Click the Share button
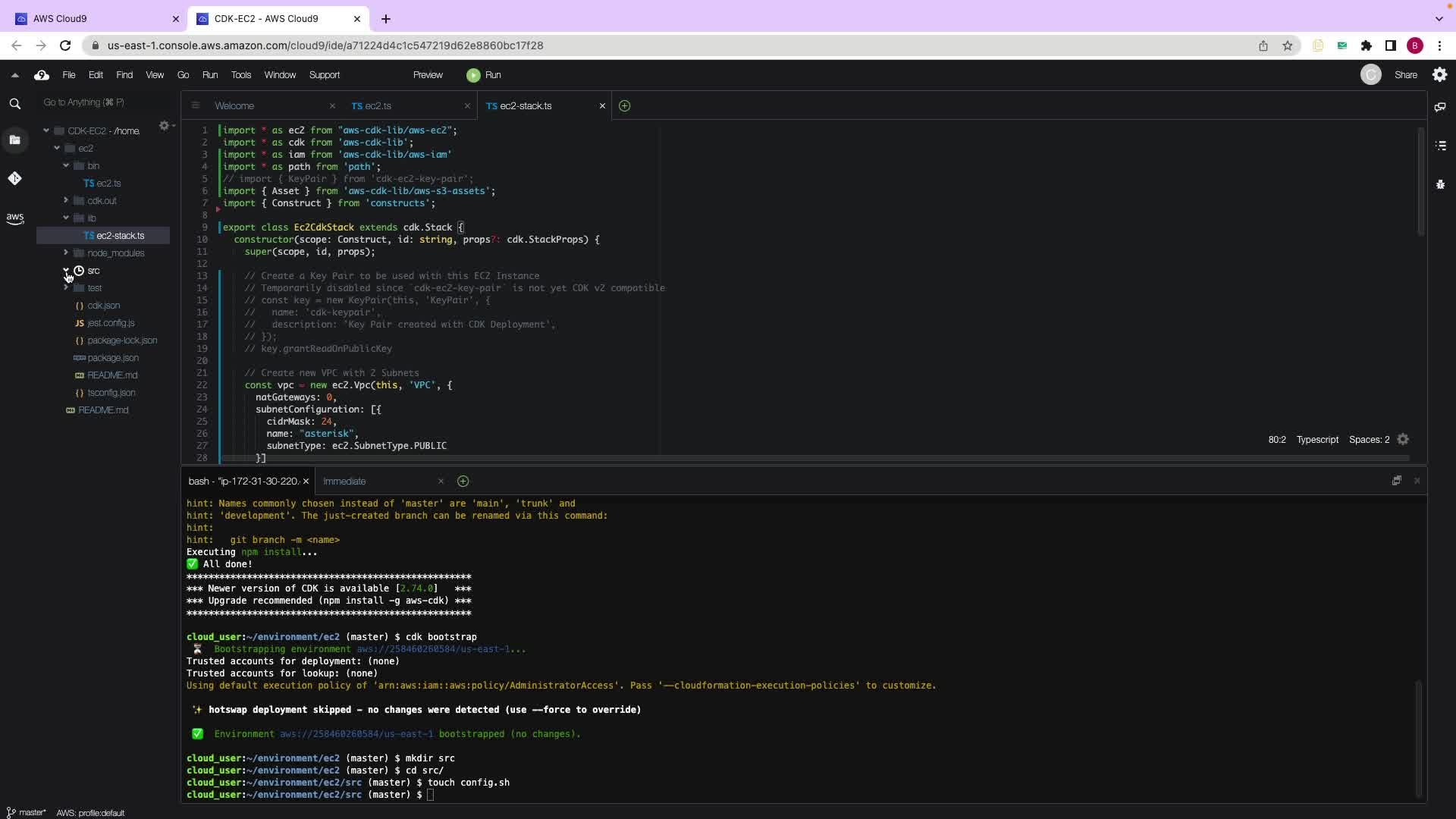 pos(1405,75)
